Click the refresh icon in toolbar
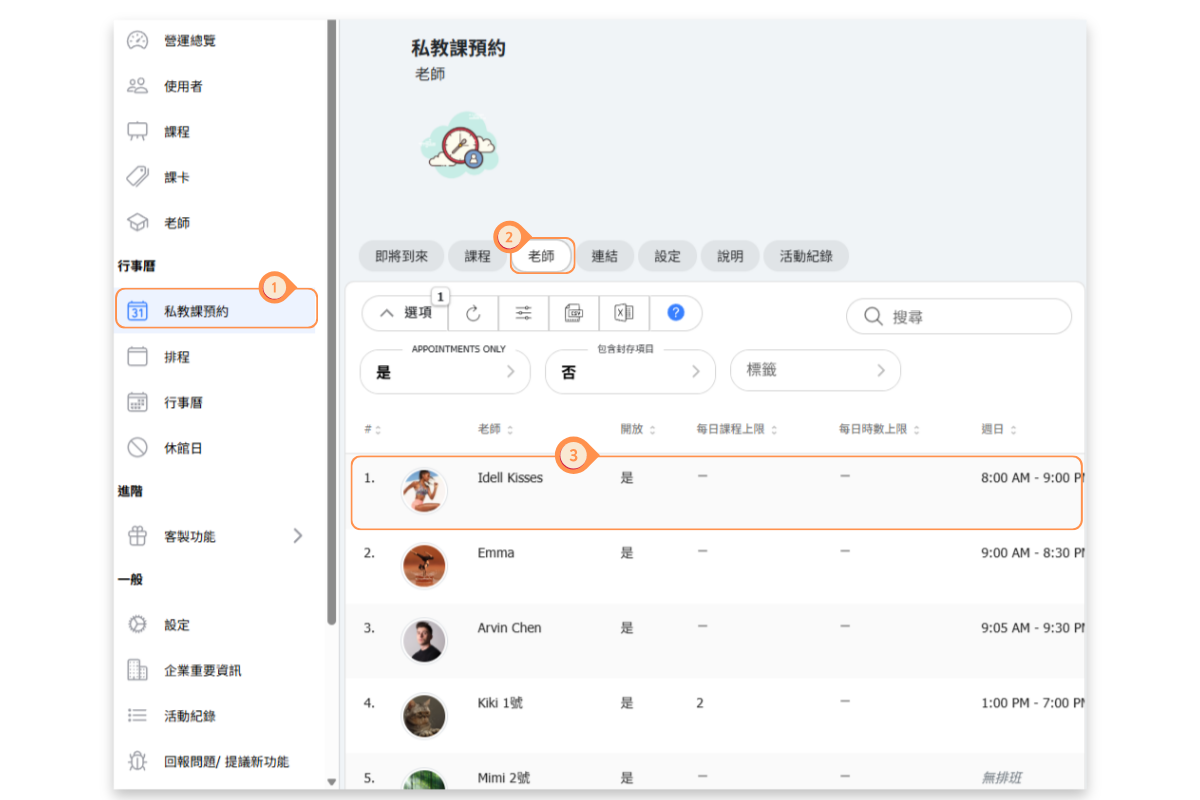Image resolution: width=1200 pixels, height=800 pixels. [473, 314]
